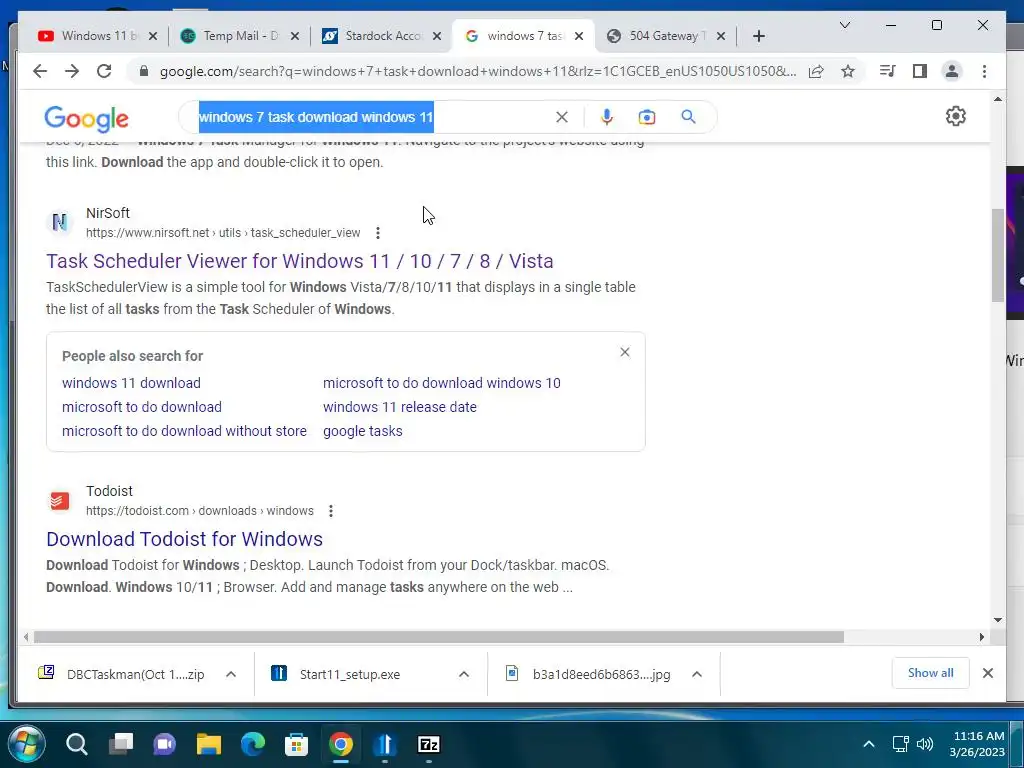Open Start11 app icon on taskbar

coord(385,744)
